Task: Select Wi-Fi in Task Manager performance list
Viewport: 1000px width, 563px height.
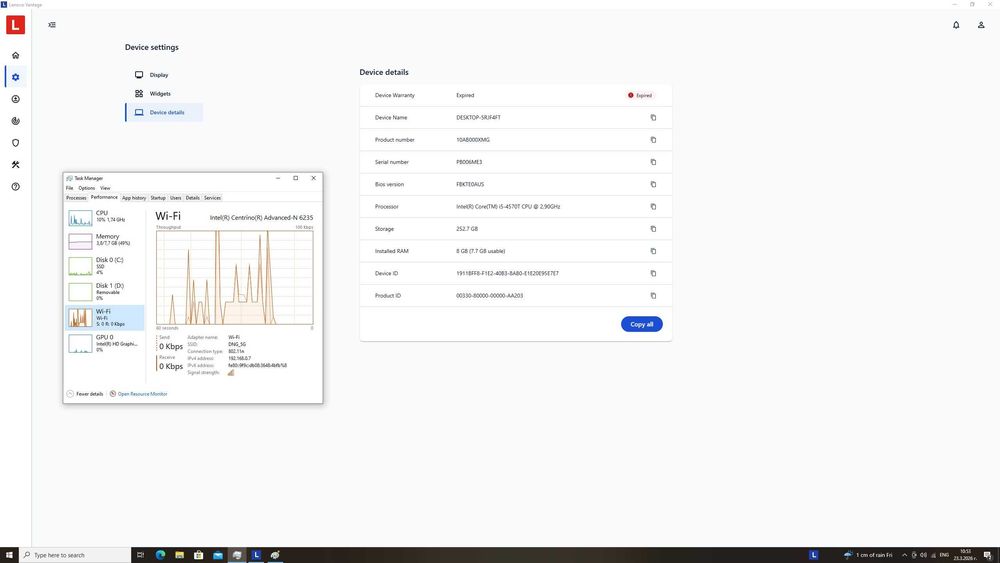Action: click(x=105, y=318)
